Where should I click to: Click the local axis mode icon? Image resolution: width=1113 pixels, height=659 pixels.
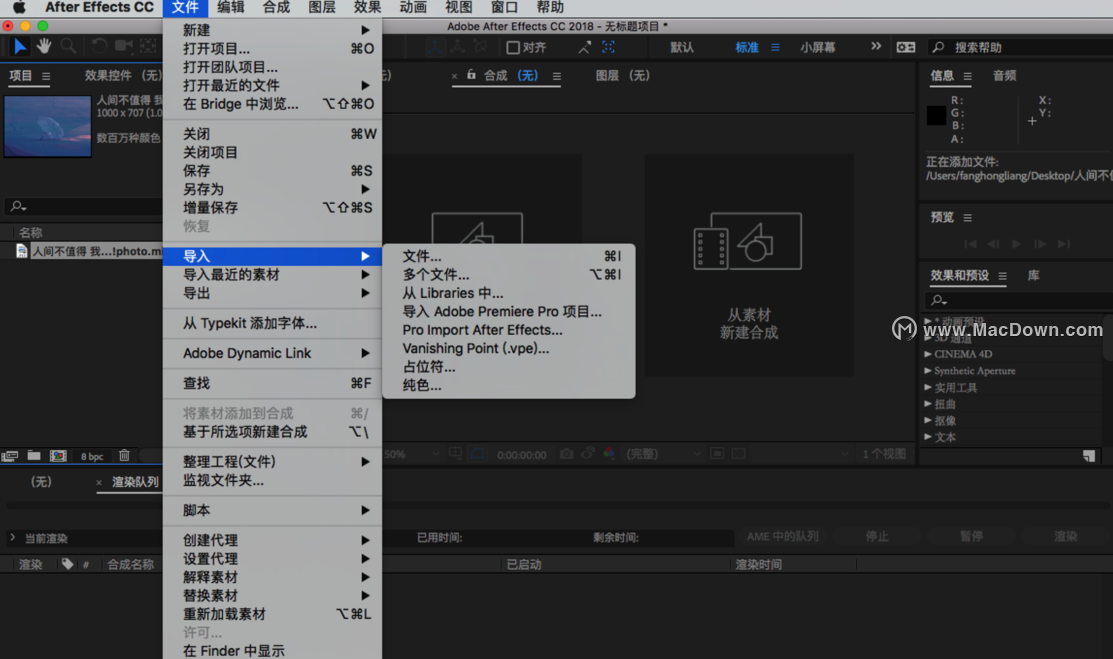[434, 48]
